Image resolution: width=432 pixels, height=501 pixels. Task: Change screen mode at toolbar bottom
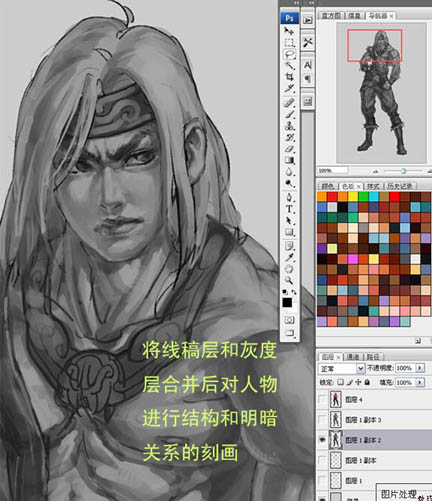[x=289, y=333]
